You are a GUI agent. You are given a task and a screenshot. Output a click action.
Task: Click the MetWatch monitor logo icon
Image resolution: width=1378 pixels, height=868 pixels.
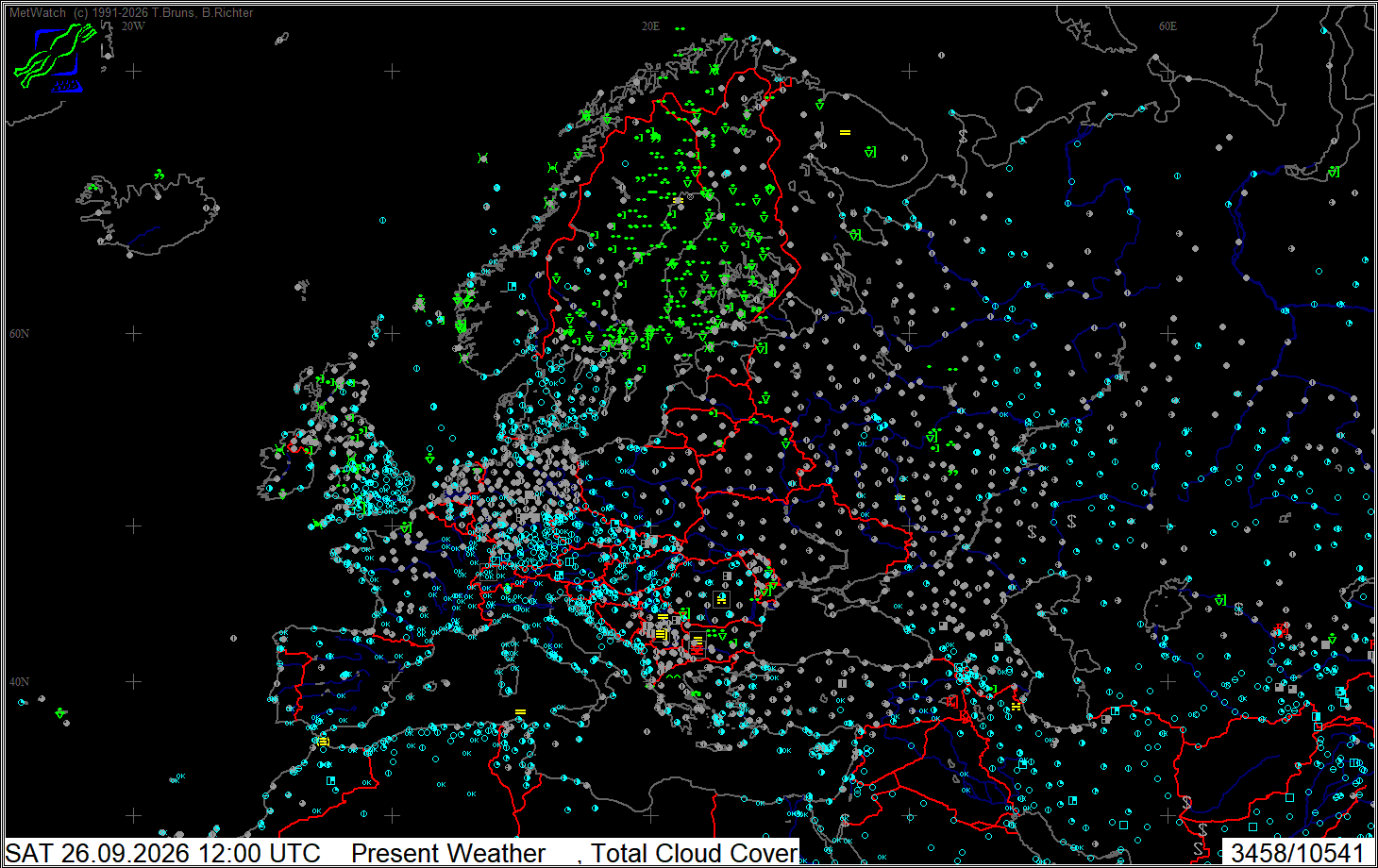point(56,58)
